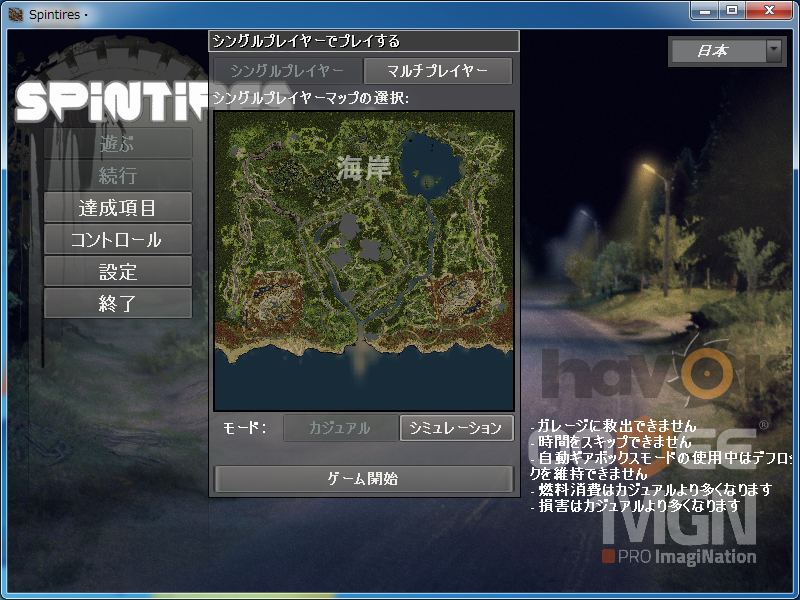Select カジュアル casual mode
Viewport: 800px width, 600px height.
pyautogui.click(x=340, y=428)
